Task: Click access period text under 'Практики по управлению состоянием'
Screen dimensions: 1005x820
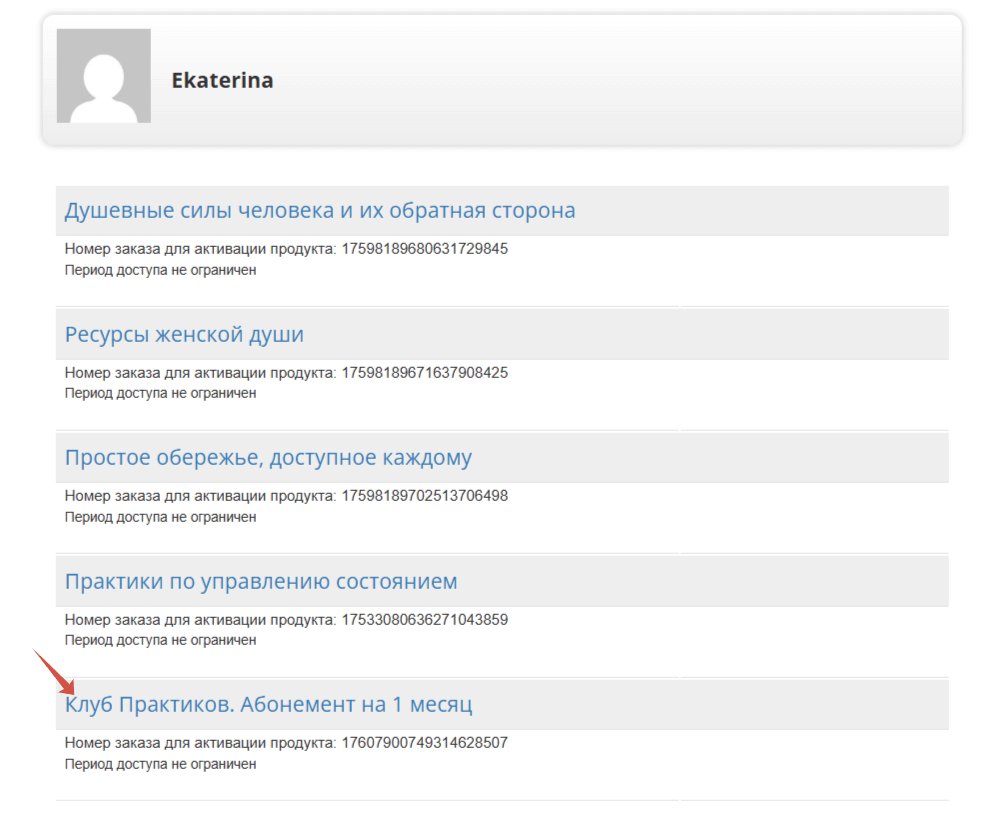Action: pos(160,640)
